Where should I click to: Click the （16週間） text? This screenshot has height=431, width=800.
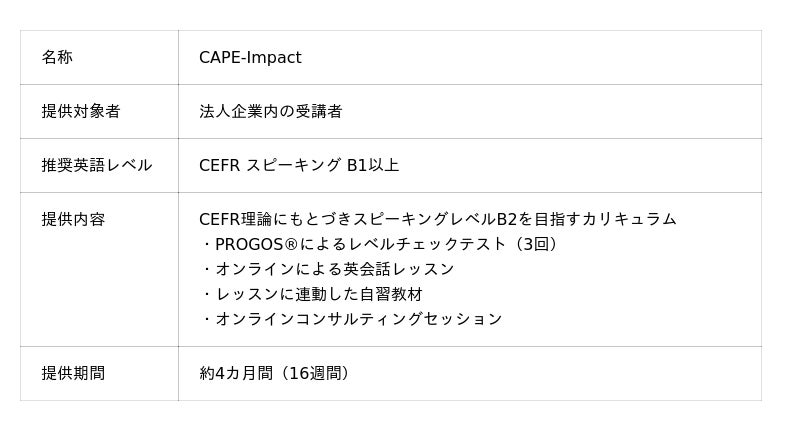(314, 373)
